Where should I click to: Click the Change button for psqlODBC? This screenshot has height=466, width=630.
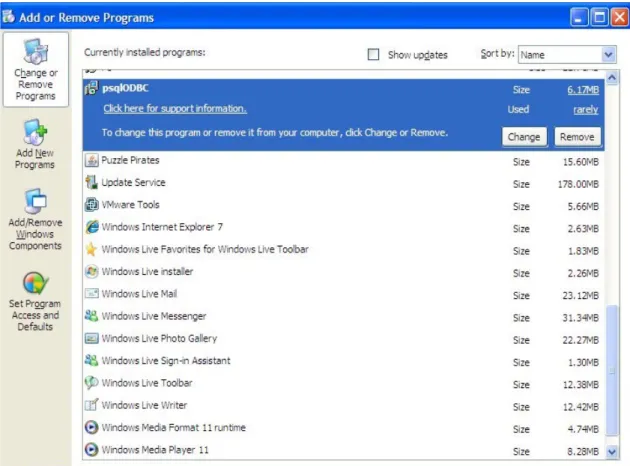pos(524,137)
